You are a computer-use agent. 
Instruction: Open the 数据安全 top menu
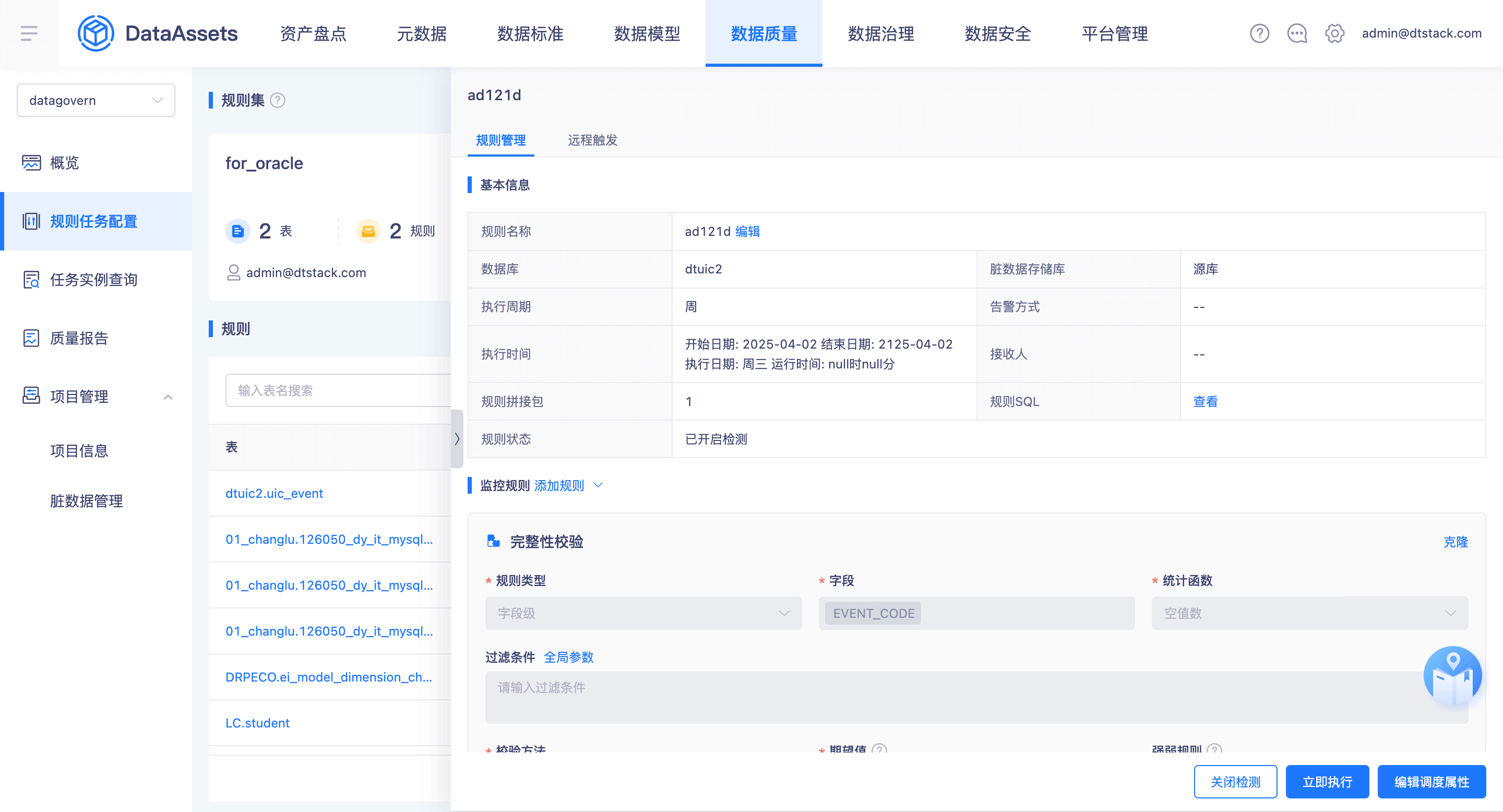pos(998,33)
